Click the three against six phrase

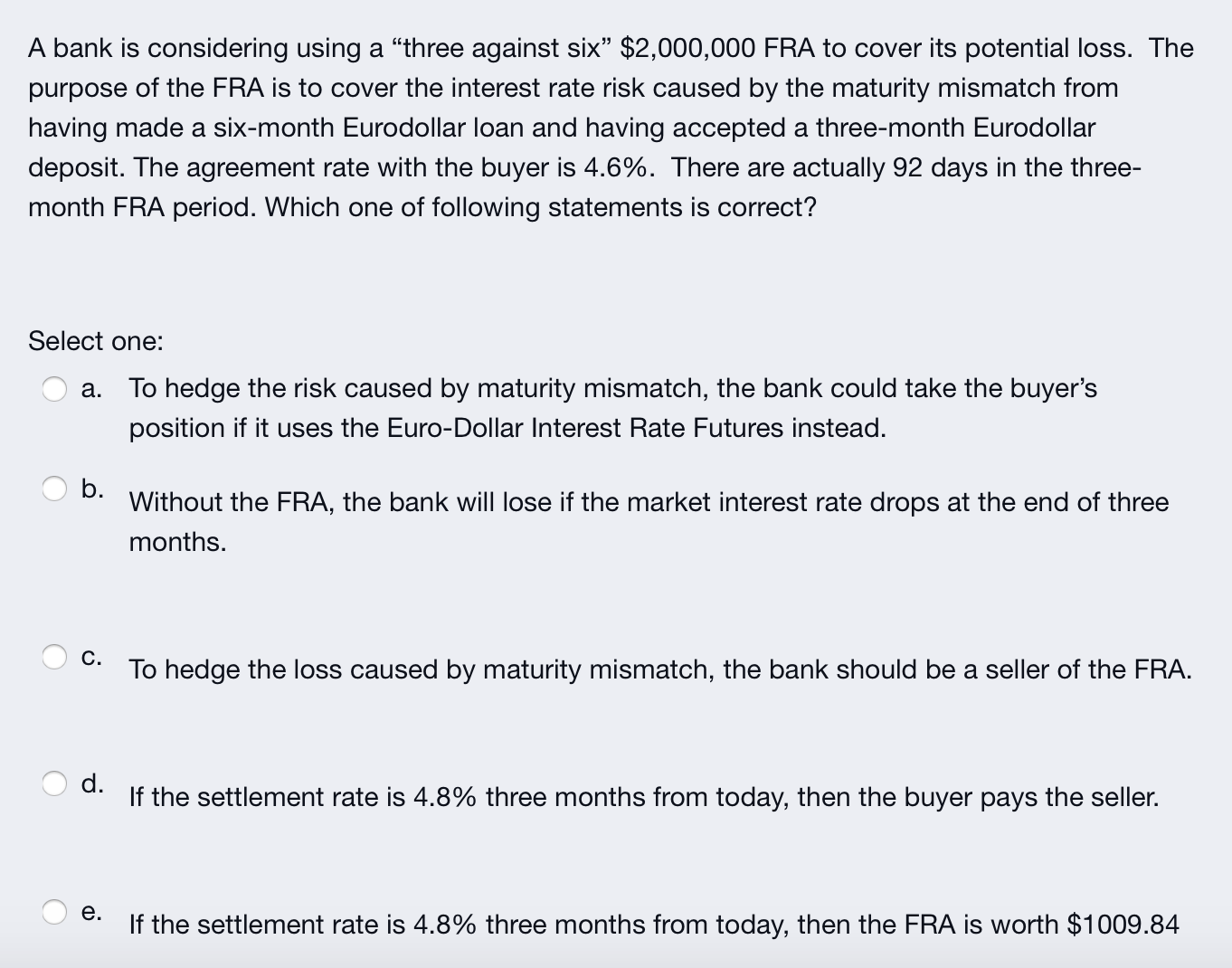[x=498, y=48]
